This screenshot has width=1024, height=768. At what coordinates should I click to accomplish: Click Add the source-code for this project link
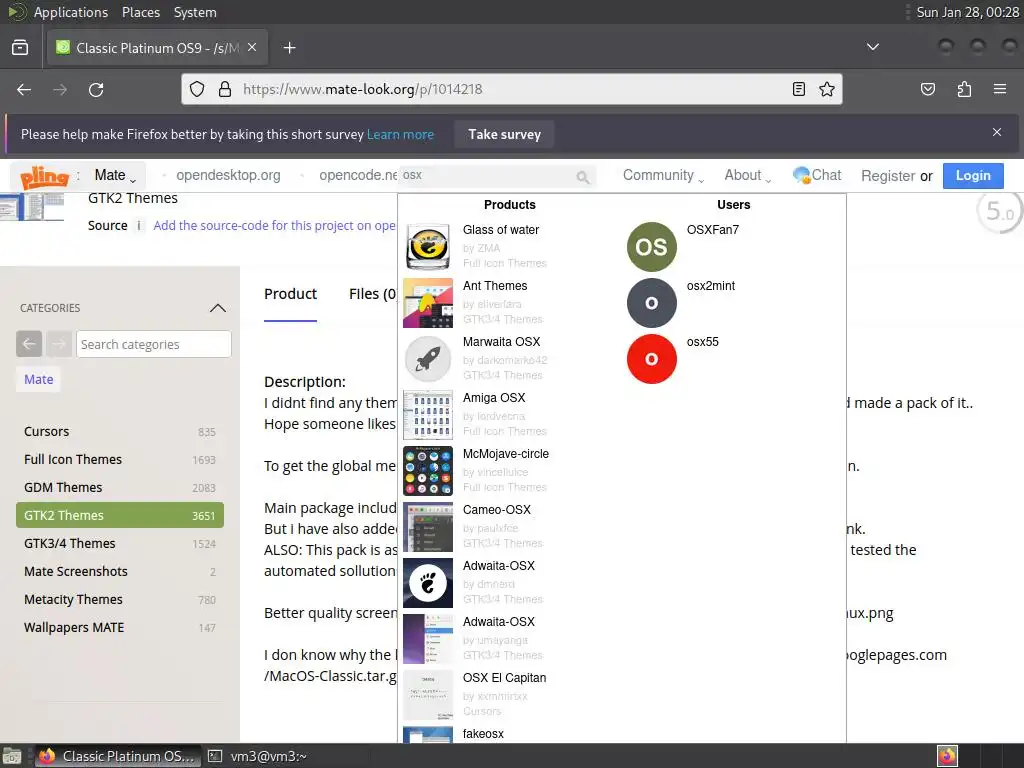[274, 225]
